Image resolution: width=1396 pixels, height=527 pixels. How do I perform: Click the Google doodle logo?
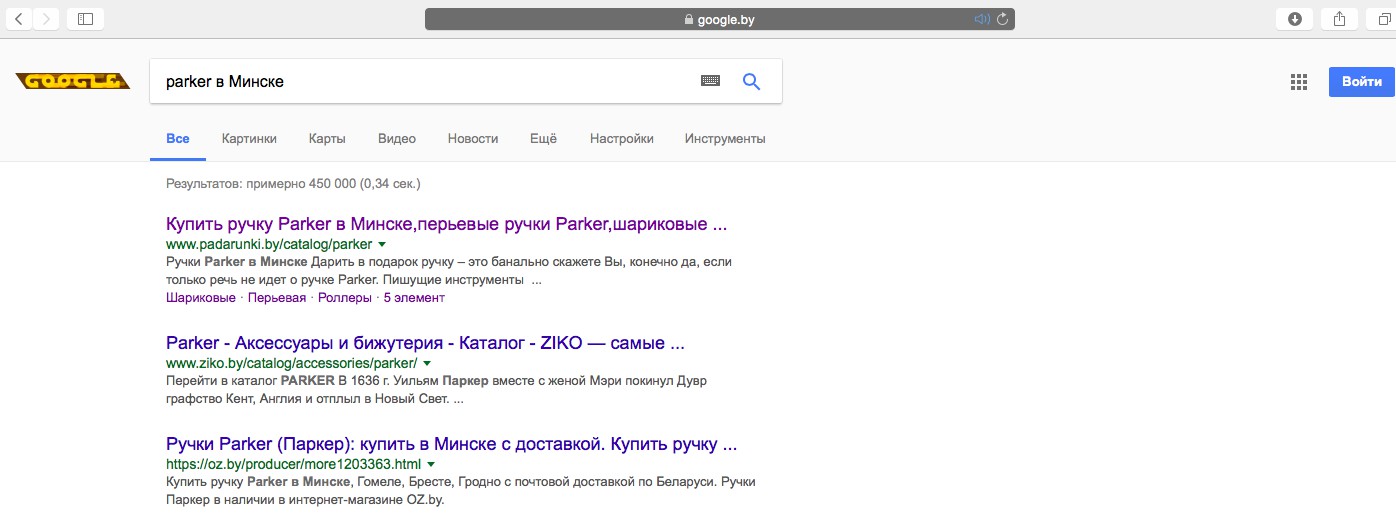tap(73, 81)
